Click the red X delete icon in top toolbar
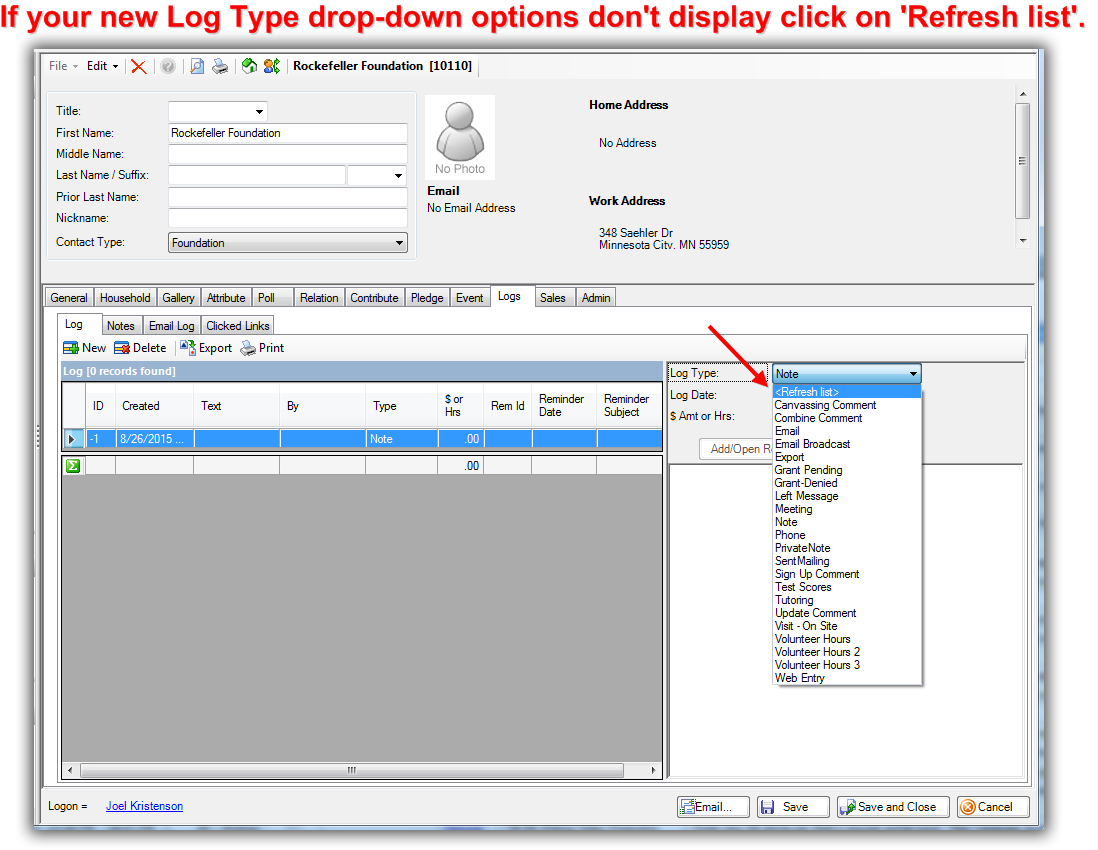1098x850 pixels. pyautogui.click(x=139, y=66)
